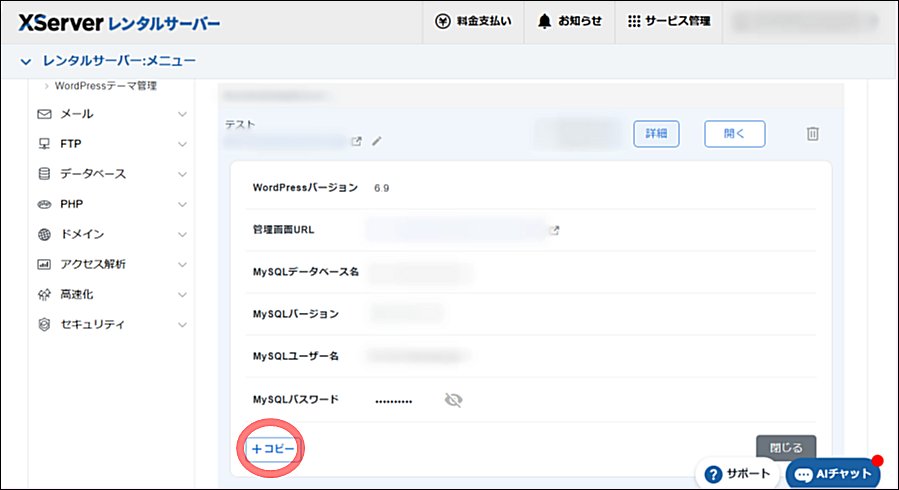Open the サポート help button
The height and width of the screenshot is (490, 899).
pos(737,474)
